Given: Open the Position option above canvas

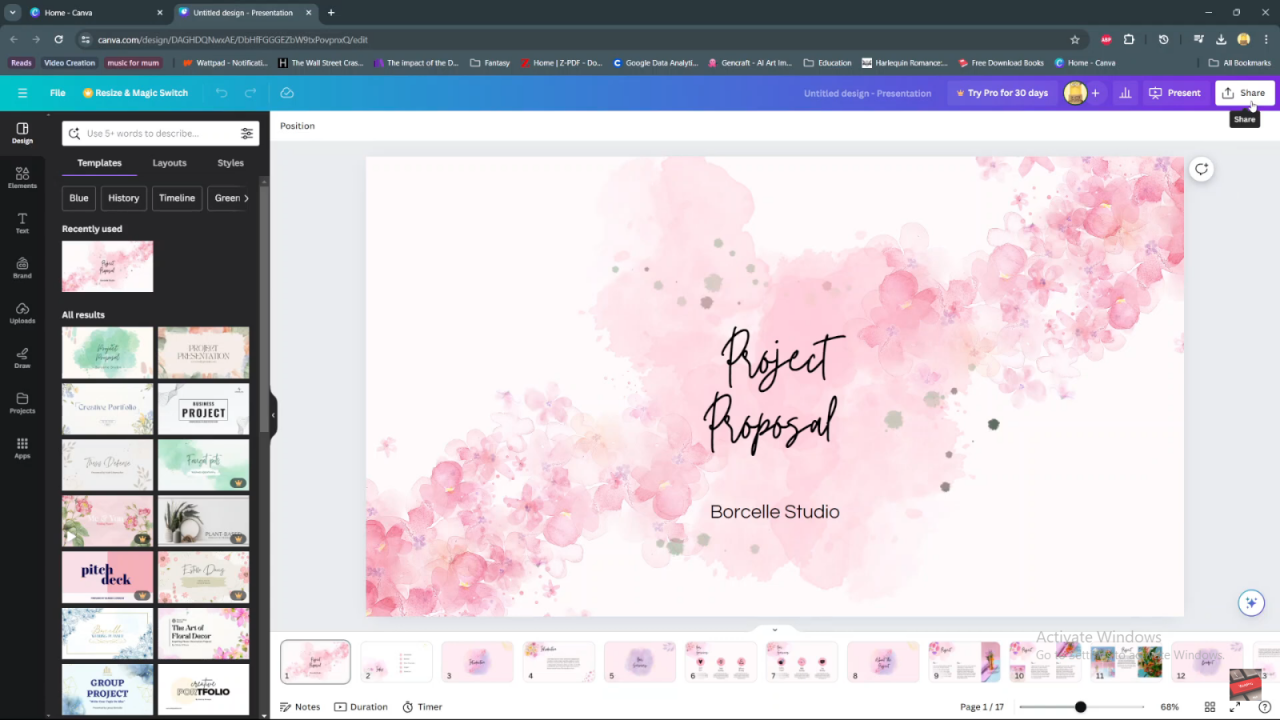Looking at the screenshot, I should [297, 126].
